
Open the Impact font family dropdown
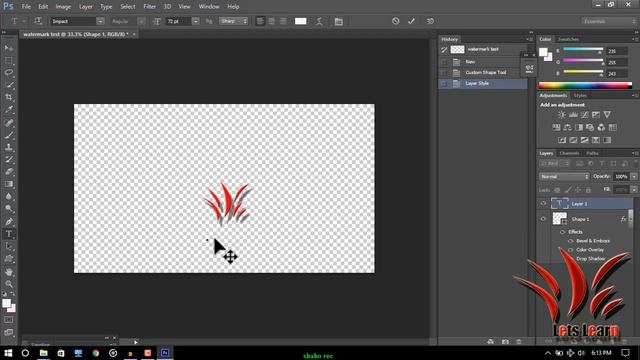pyautogui.click(x=100, y=21)
